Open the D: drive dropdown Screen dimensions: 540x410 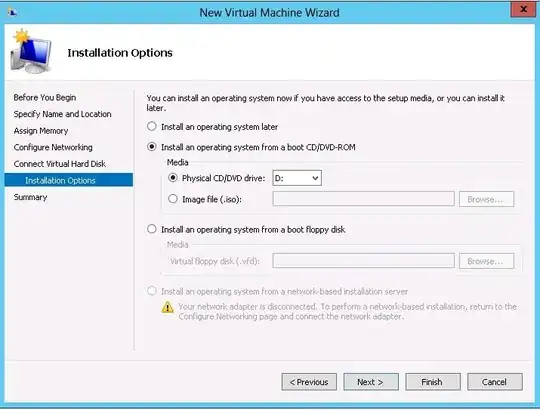(x=297, y=178)
